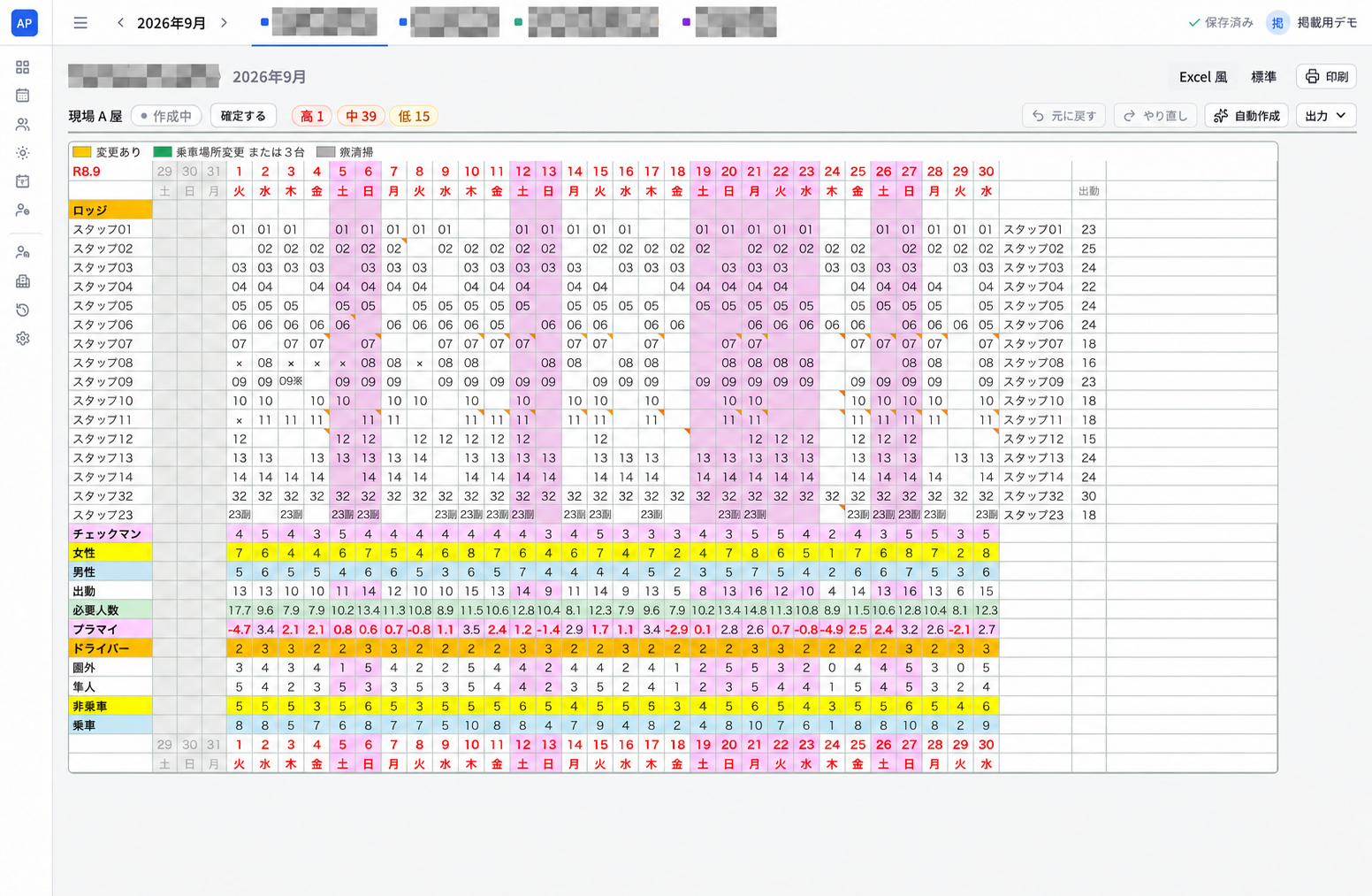The width and height of the screenshot is (1372, 896).
Task: Expand the 出力 dropdown
Action: tap(1326, 116)
